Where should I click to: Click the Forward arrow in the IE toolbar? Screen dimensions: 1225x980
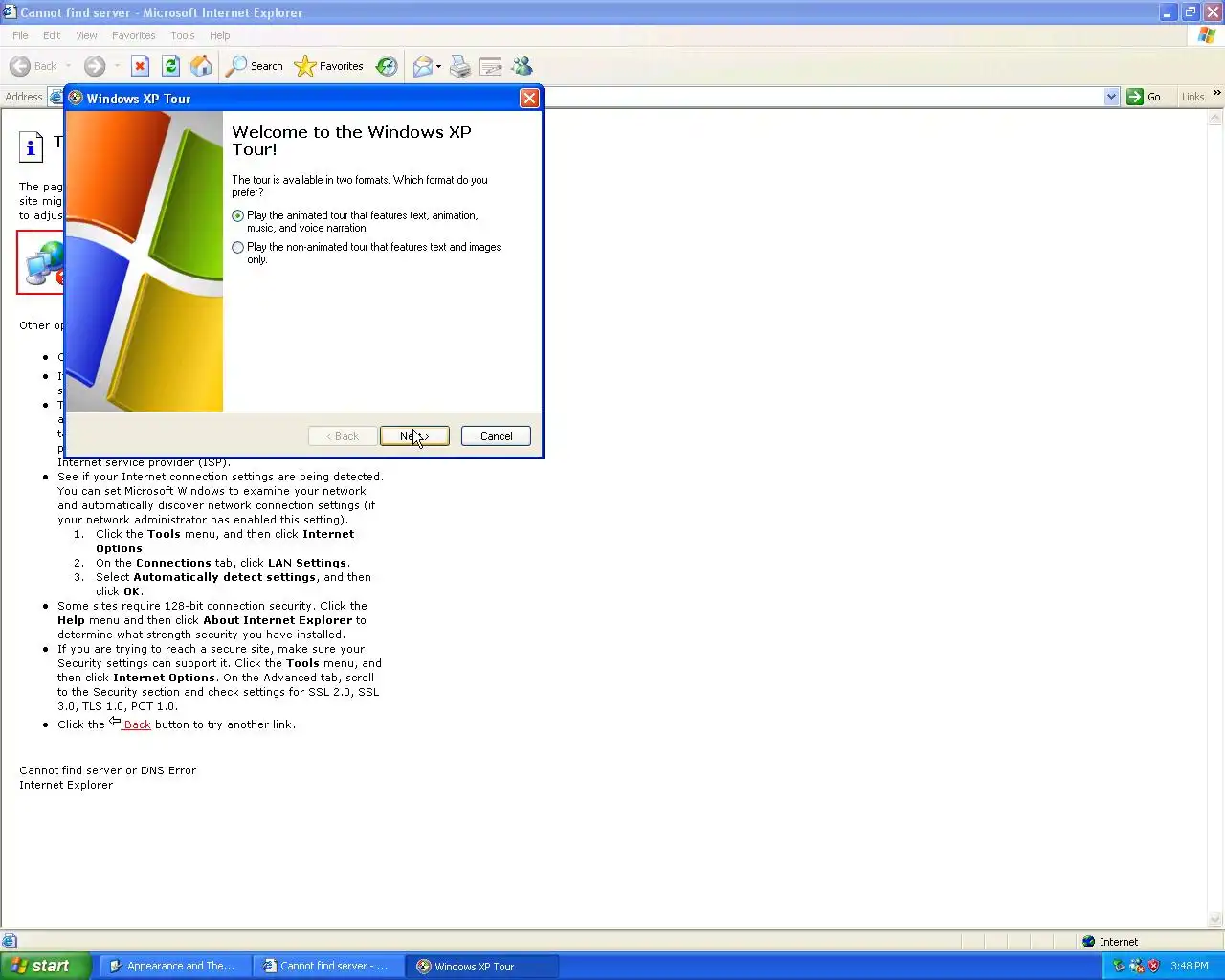point(95,66)
